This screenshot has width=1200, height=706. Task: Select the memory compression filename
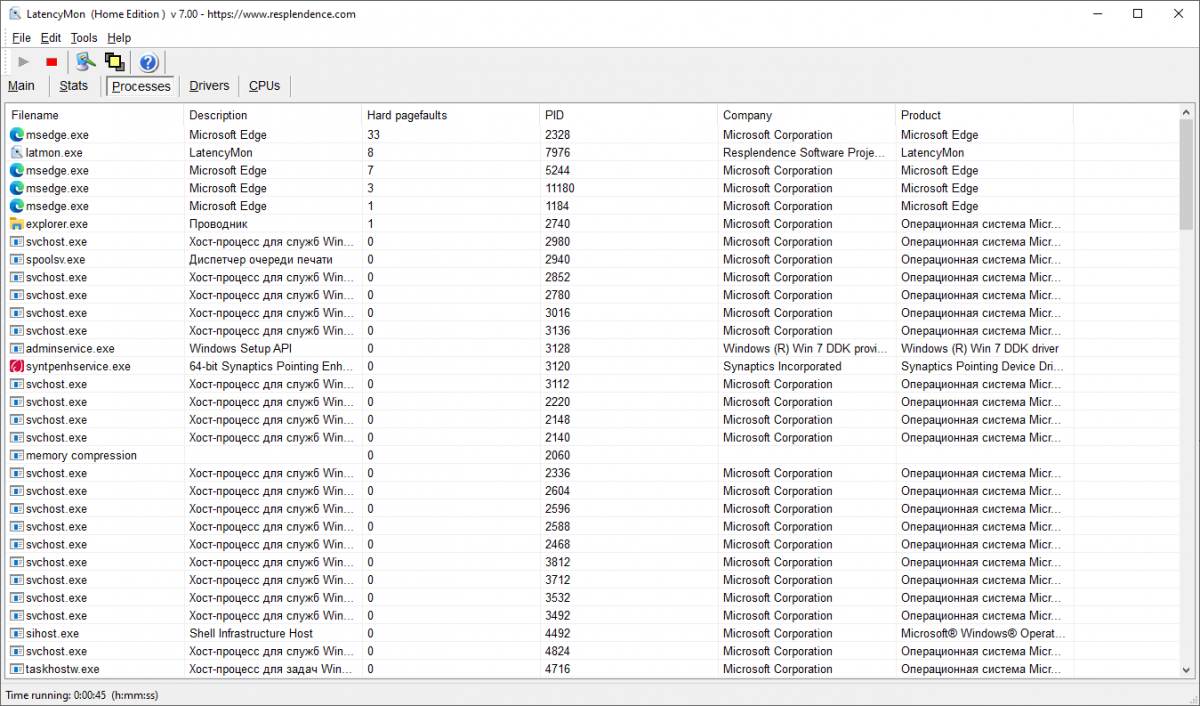81,455
